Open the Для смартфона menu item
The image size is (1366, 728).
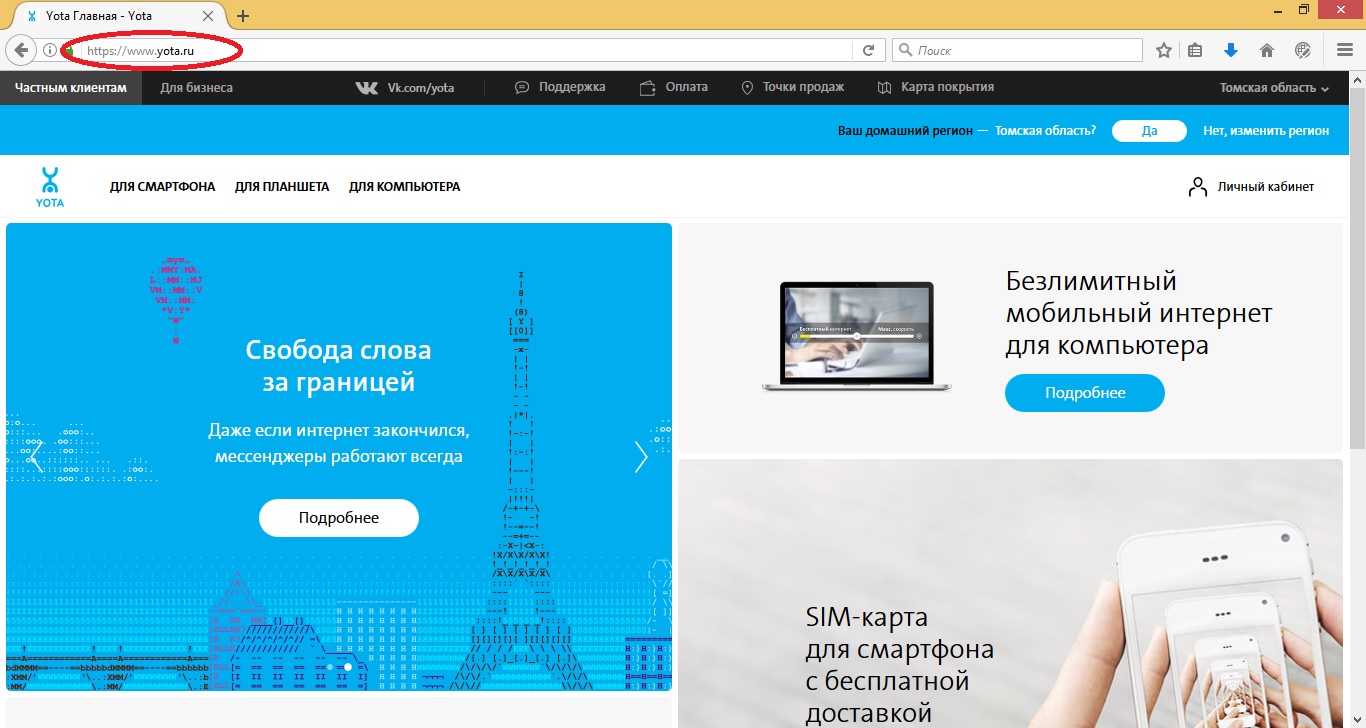(x=162, y=187)
